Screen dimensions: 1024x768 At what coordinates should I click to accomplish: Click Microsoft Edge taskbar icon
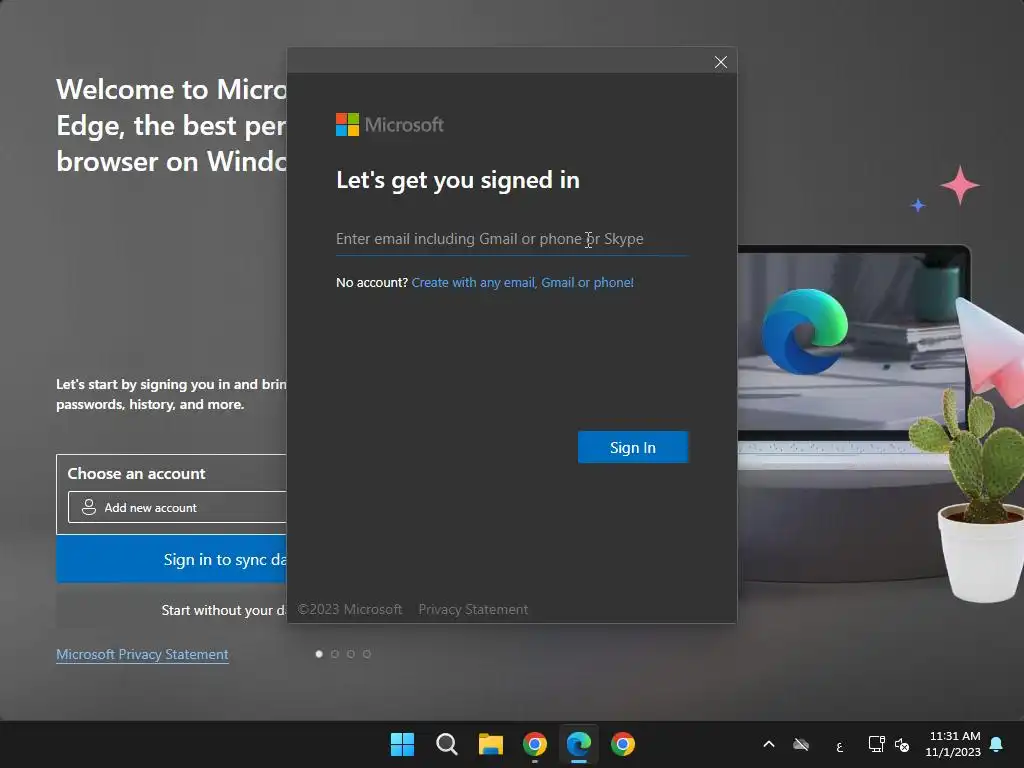coord(579,744)
